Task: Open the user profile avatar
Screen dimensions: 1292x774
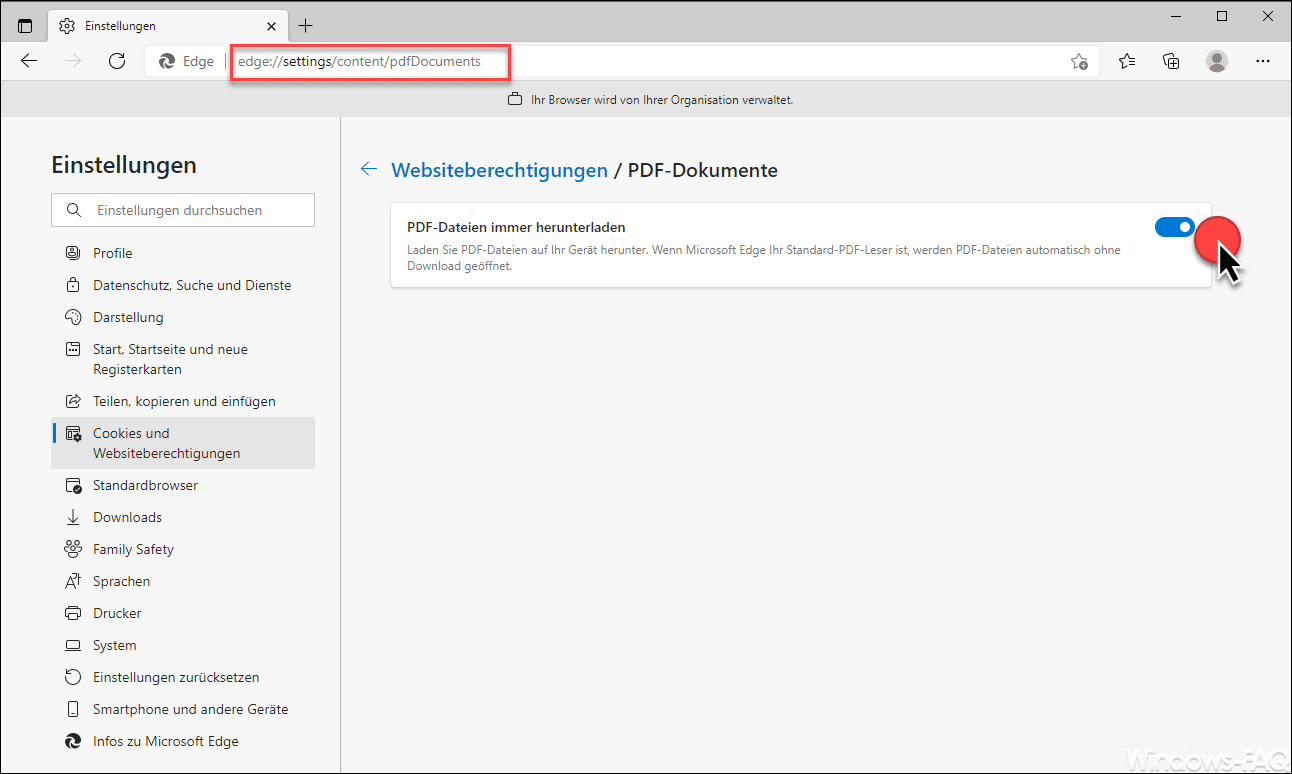Action: point(1217,61)
